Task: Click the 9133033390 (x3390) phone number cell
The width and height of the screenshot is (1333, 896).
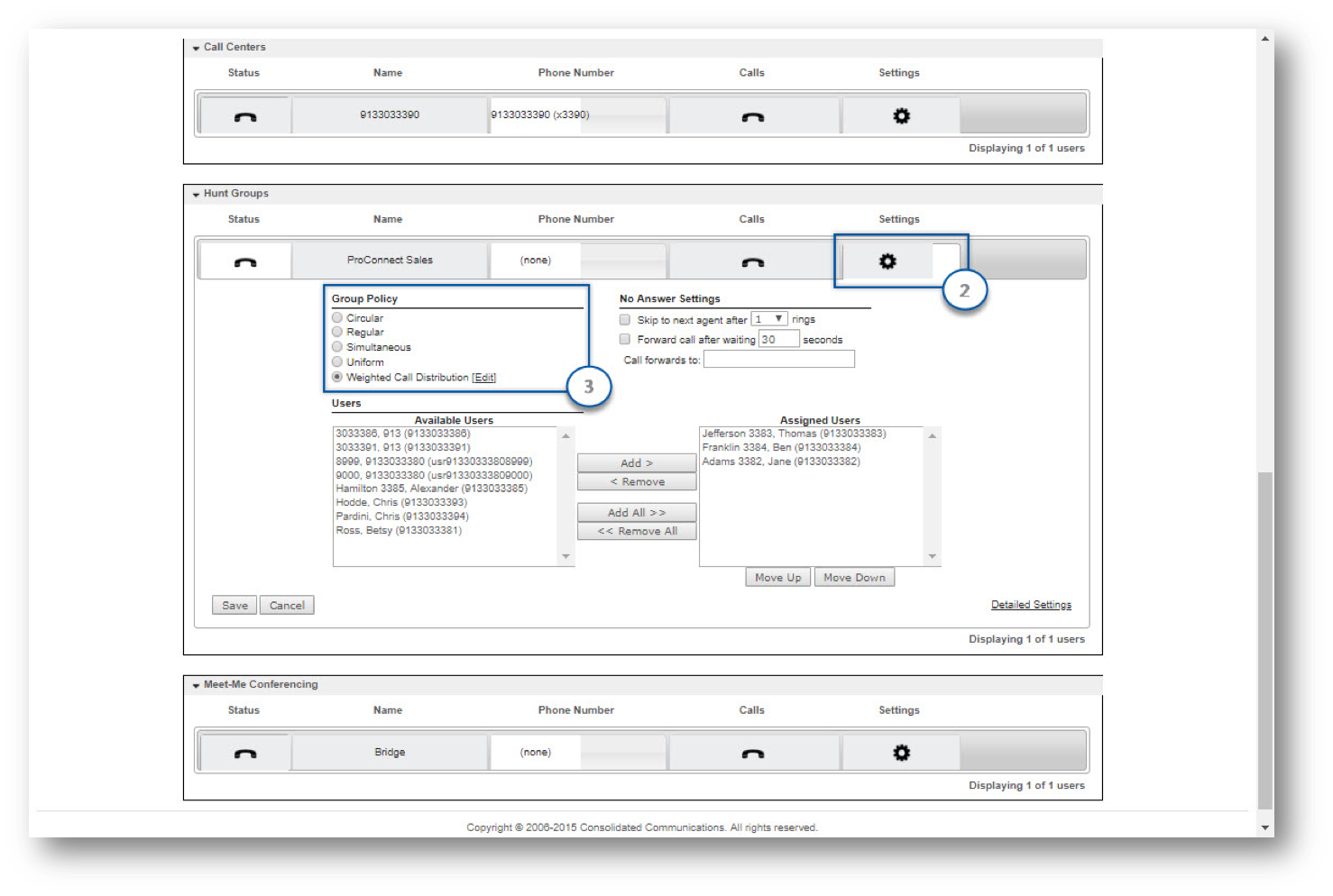Action: pos(577,115)
